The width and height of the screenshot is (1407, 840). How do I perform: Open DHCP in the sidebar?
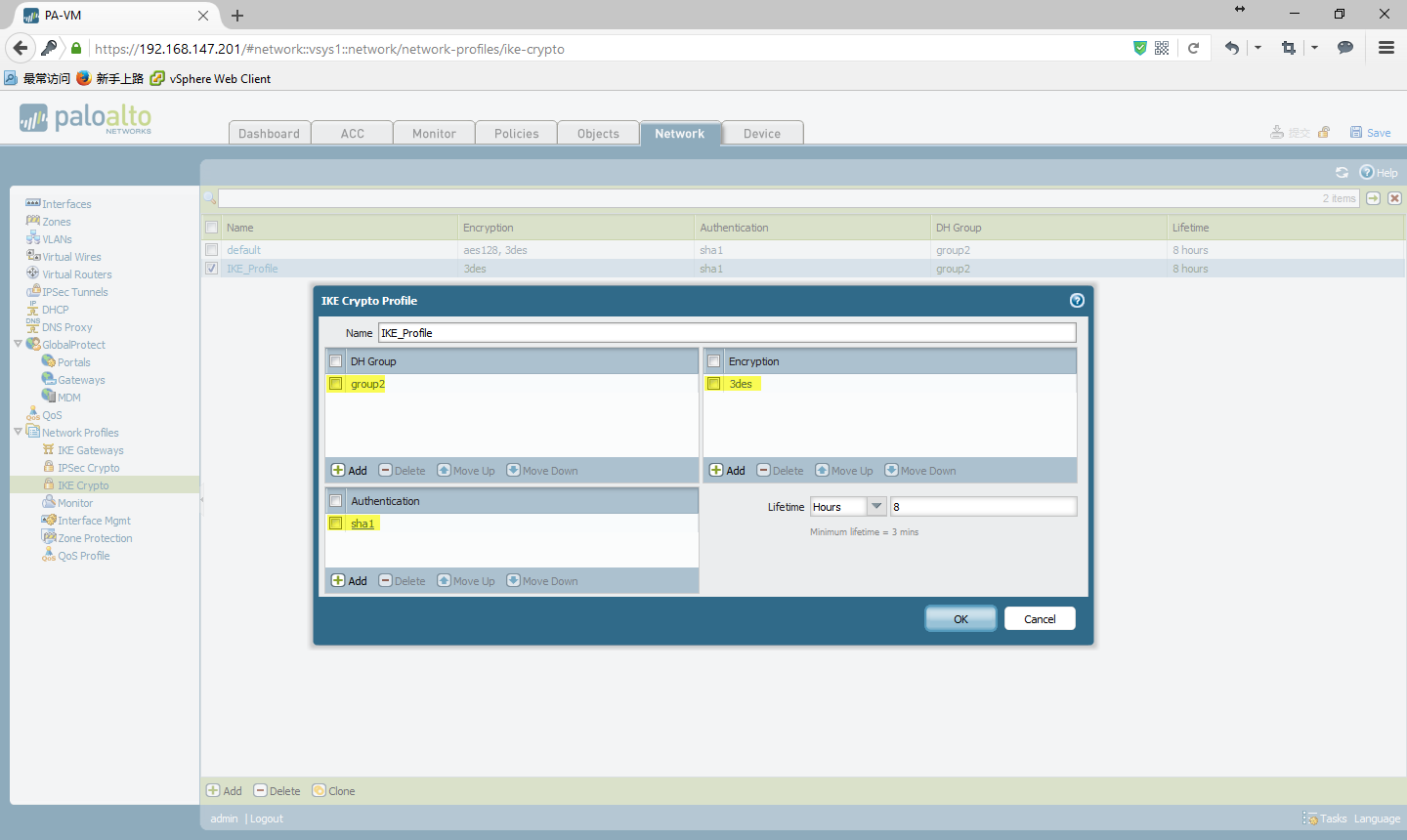[55, 310]
